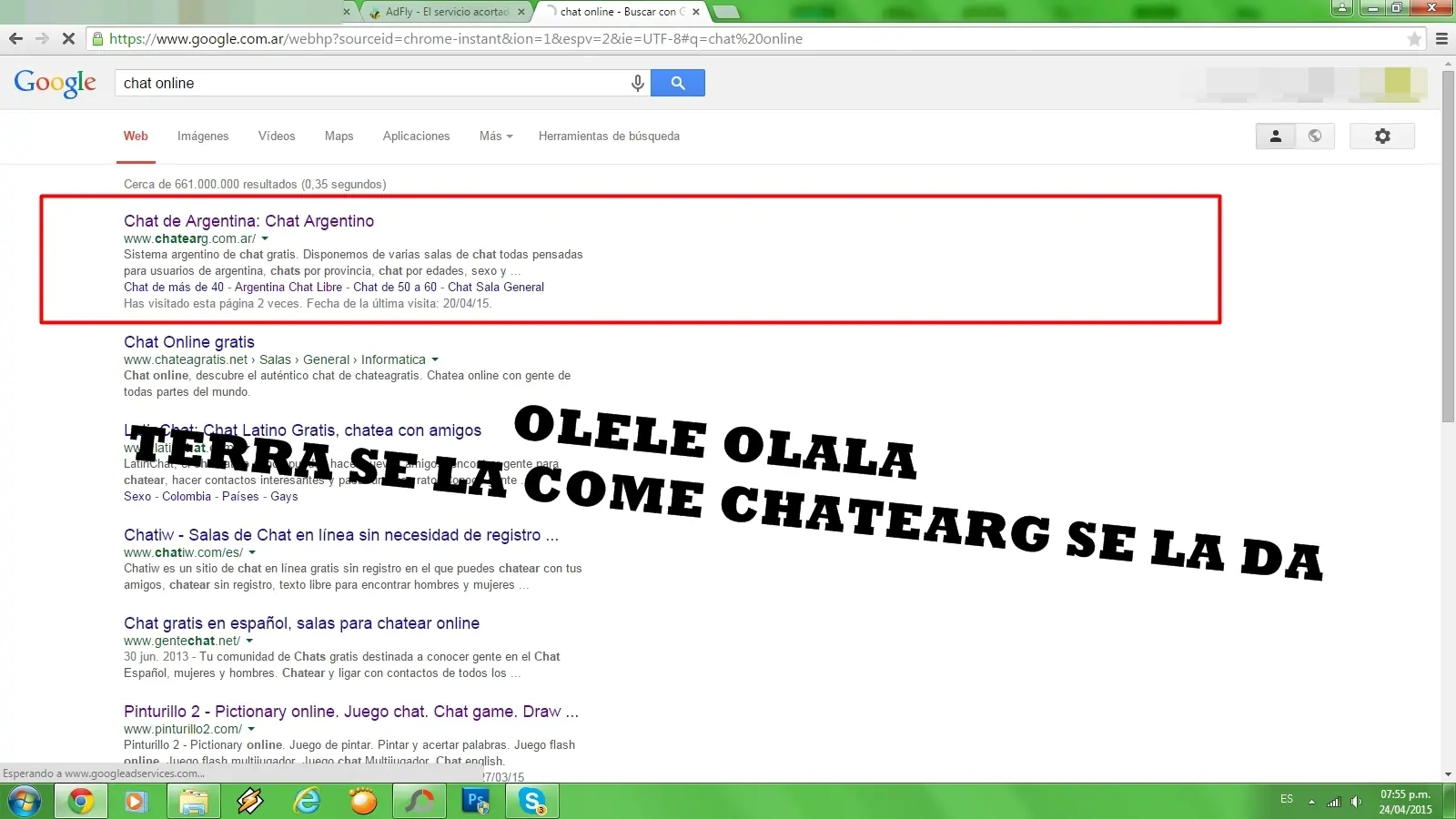
Task: Click the page's vertical scrollbar thumb
Action: pyautogui.click(x=1448, y=246)
